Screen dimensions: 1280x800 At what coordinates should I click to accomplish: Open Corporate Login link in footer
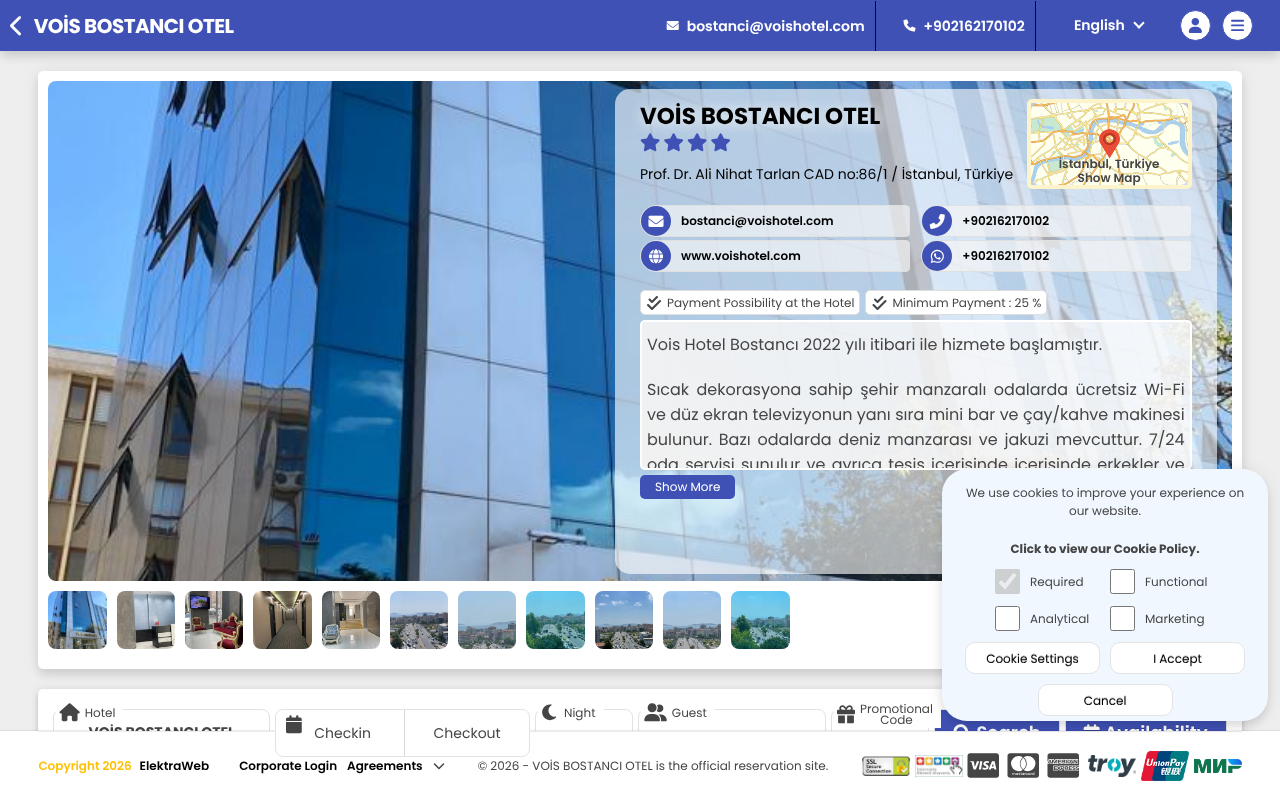[288, 766]
